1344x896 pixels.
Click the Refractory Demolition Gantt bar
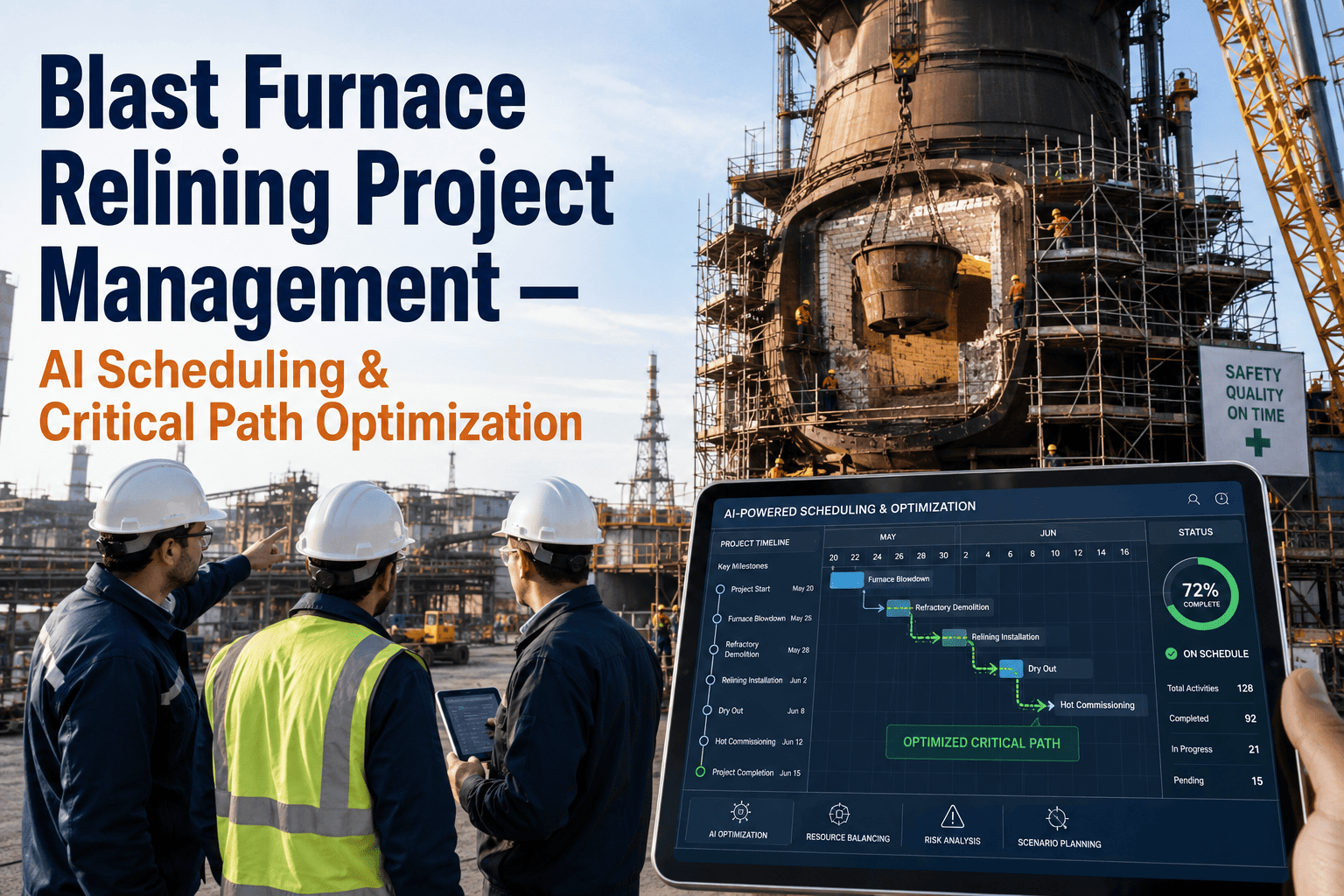(x=899, y=607)
